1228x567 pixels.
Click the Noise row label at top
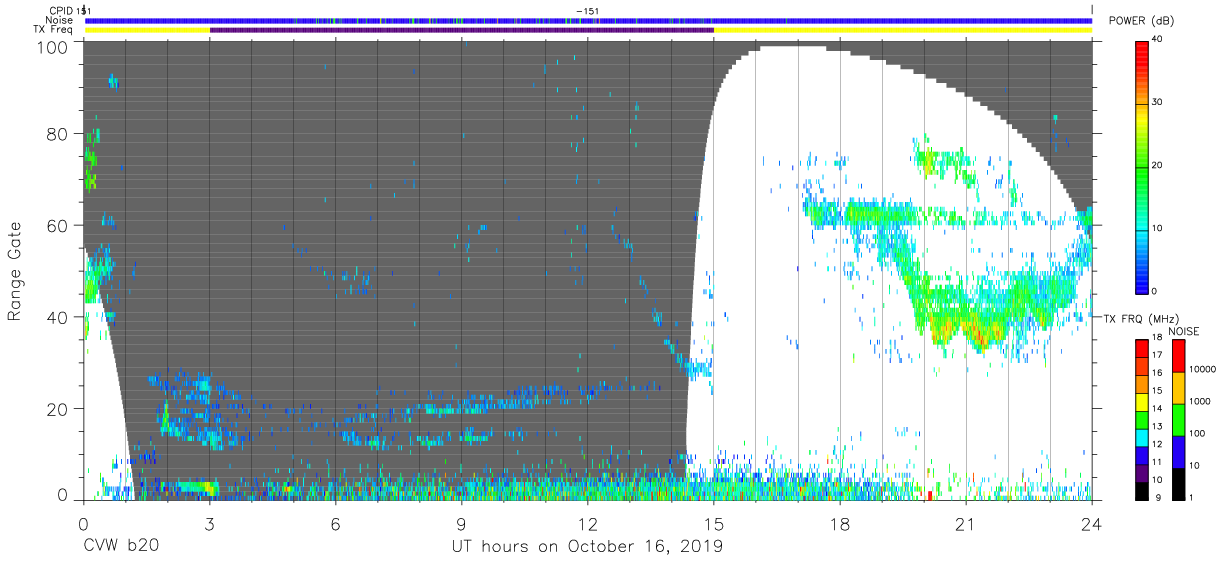[x=59, y=20]
